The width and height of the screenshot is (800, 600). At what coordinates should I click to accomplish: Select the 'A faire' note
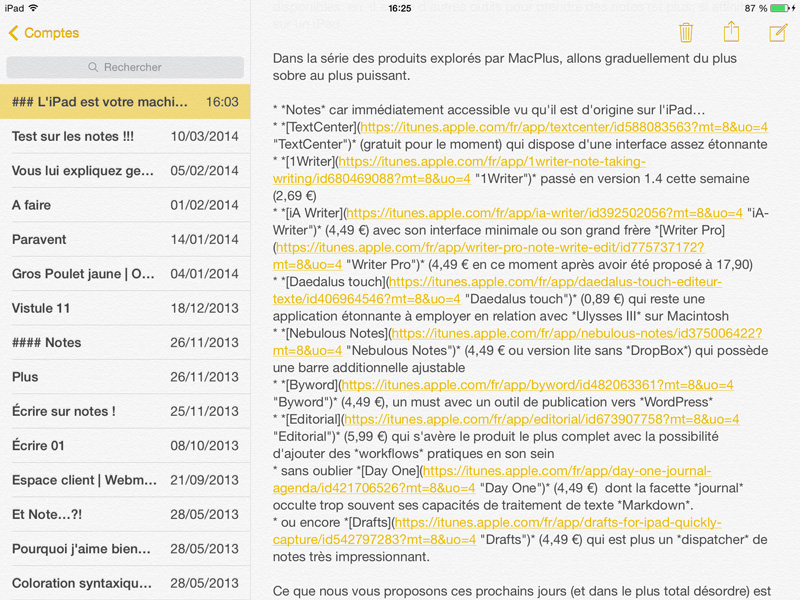click(x=125, y=205)
